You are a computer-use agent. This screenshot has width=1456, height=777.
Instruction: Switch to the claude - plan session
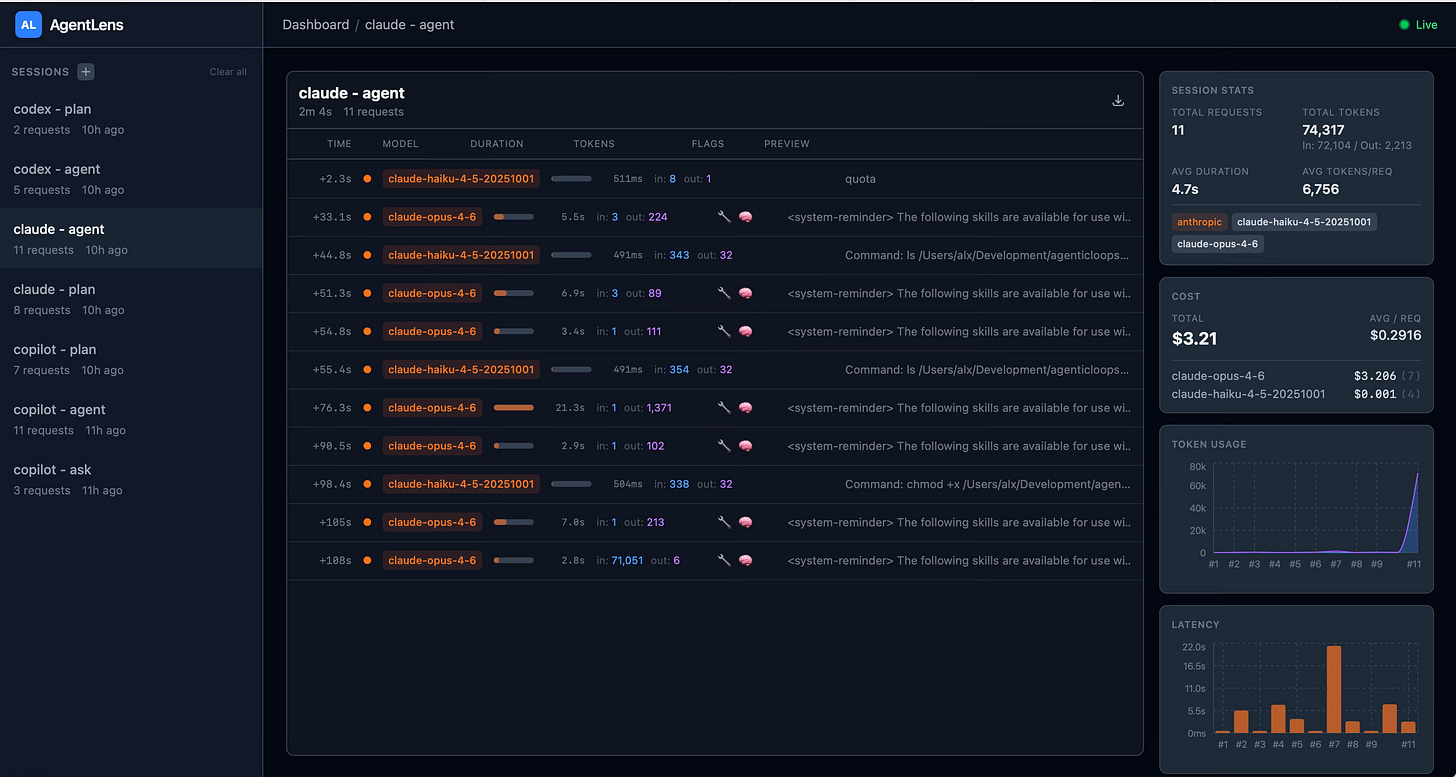131,299
